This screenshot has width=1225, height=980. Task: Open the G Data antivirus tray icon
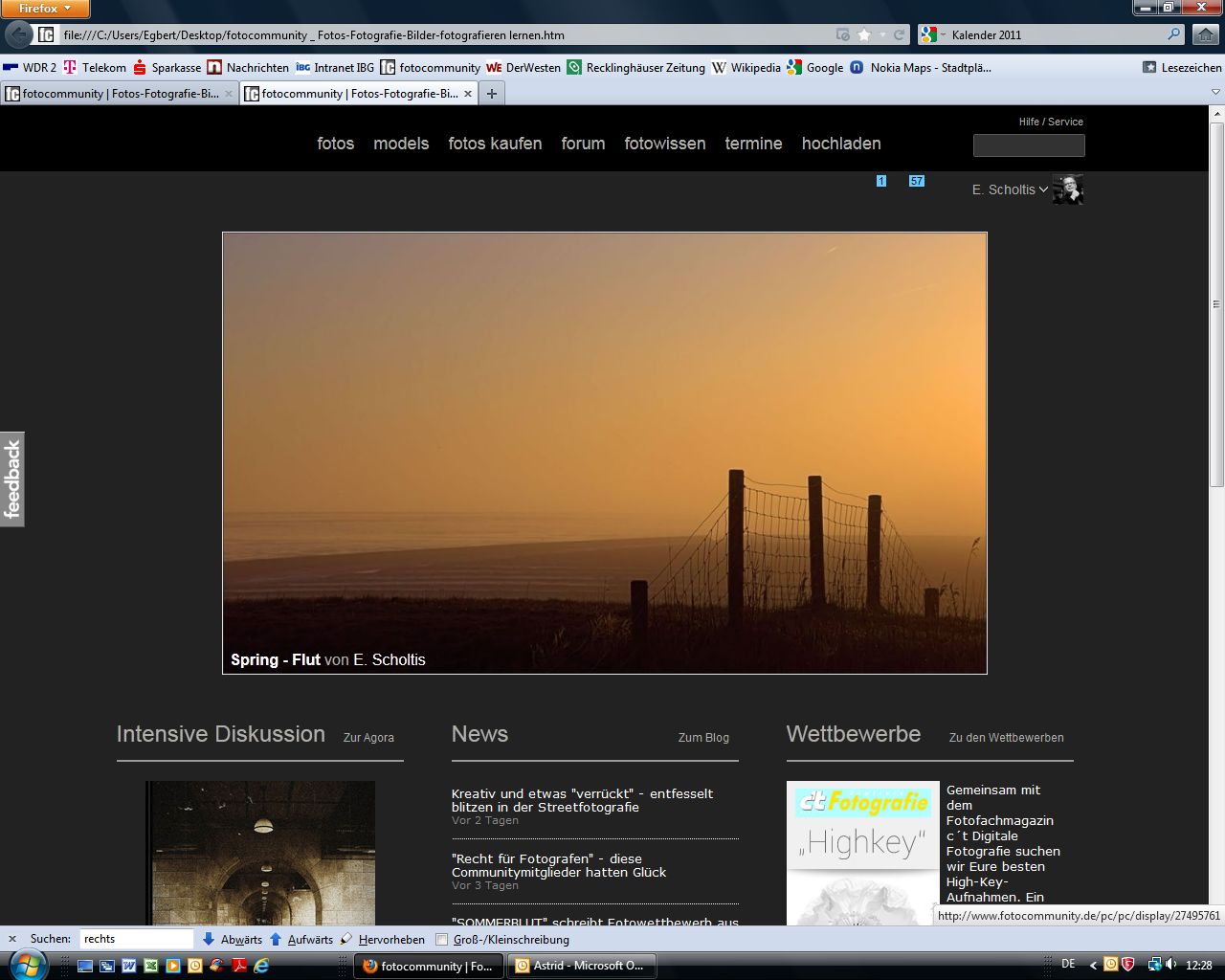[1127, 965]
